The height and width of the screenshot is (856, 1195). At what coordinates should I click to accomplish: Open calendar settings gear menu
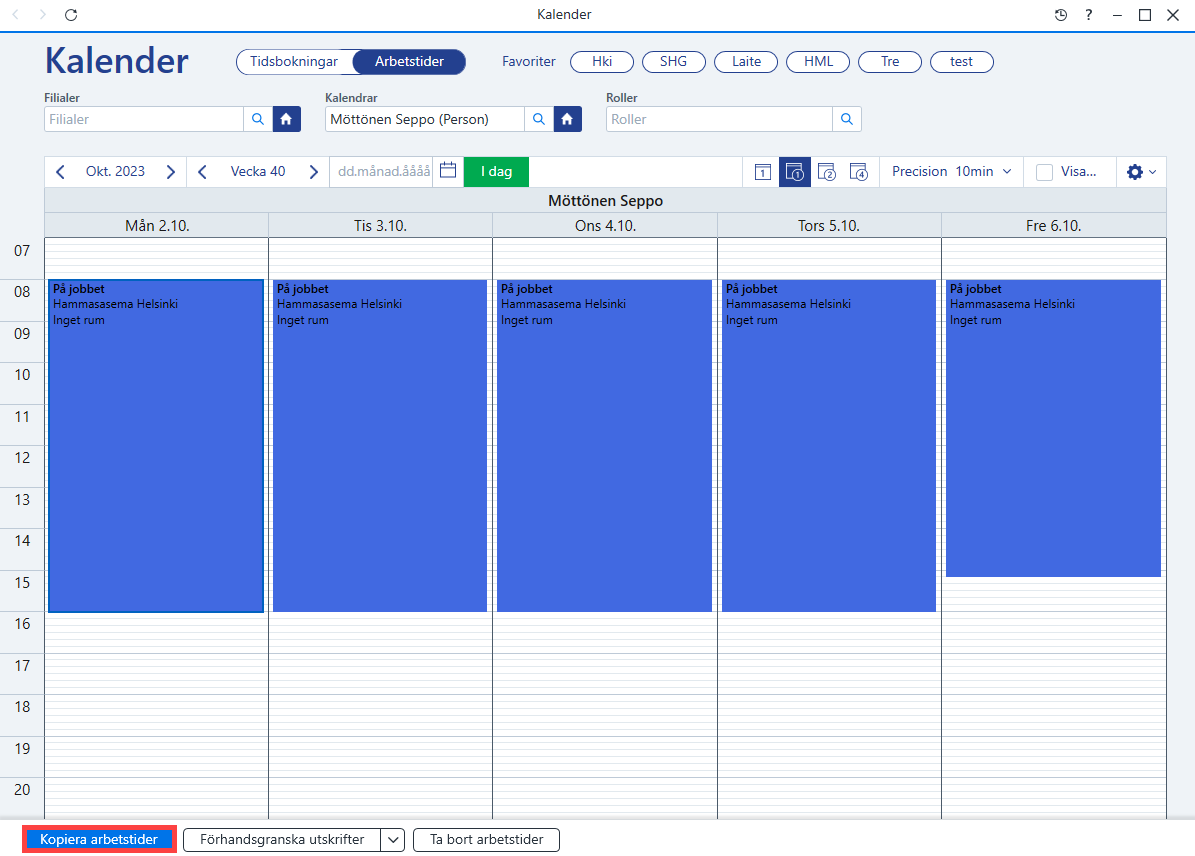click(1141, 172)
